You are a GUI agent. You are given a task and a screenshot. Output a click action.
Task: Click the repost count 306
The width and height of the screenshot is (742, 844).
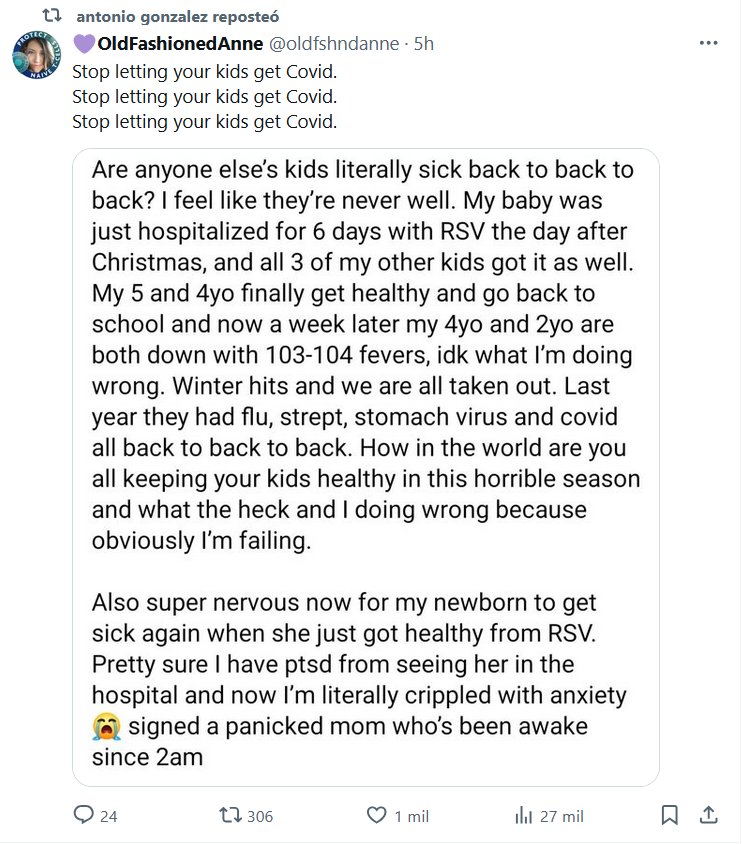click(259, 817)
